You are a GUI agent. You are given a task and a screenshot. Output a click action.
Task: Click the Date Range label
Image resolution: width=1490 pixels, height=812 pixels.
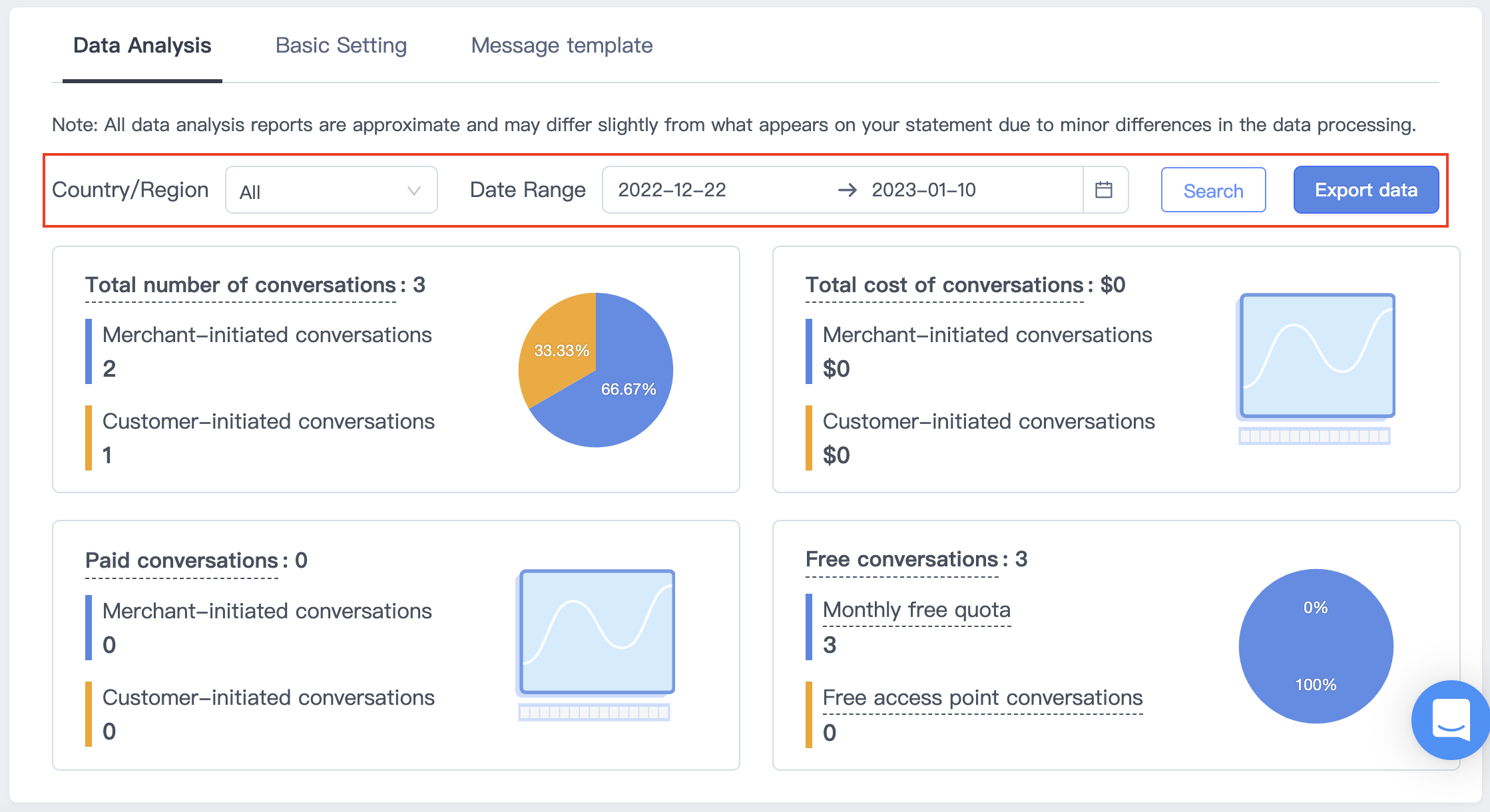pos(528,190)
